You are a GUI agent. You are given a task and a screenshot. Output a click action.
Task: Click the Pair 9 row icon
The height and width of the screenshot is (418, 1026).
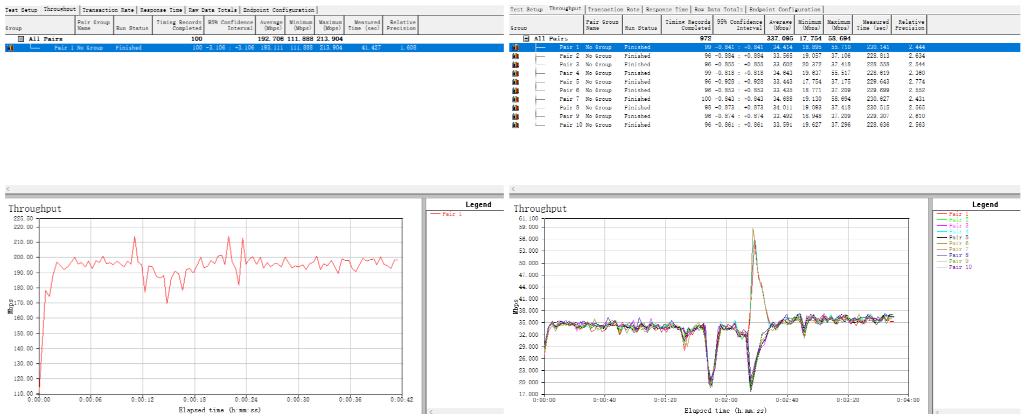(x=516, y=116)
